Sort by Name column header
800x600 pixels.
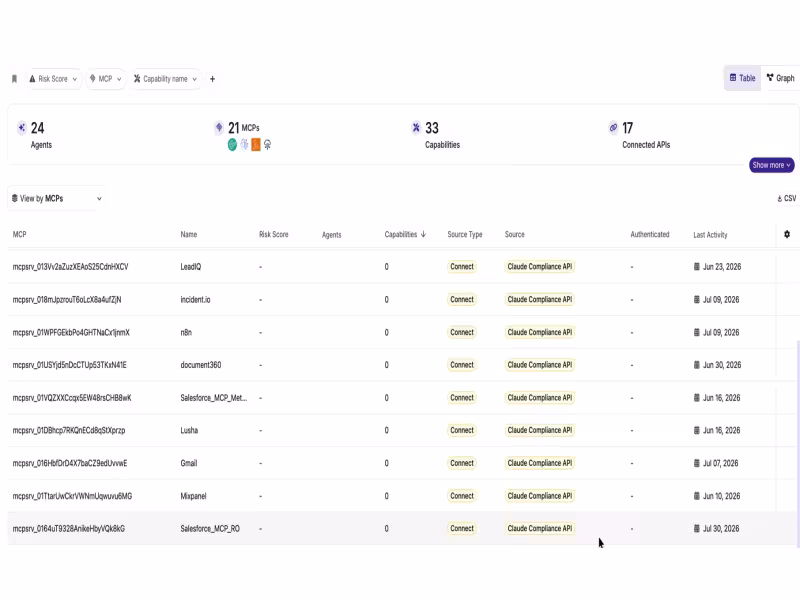click(189, 234)
